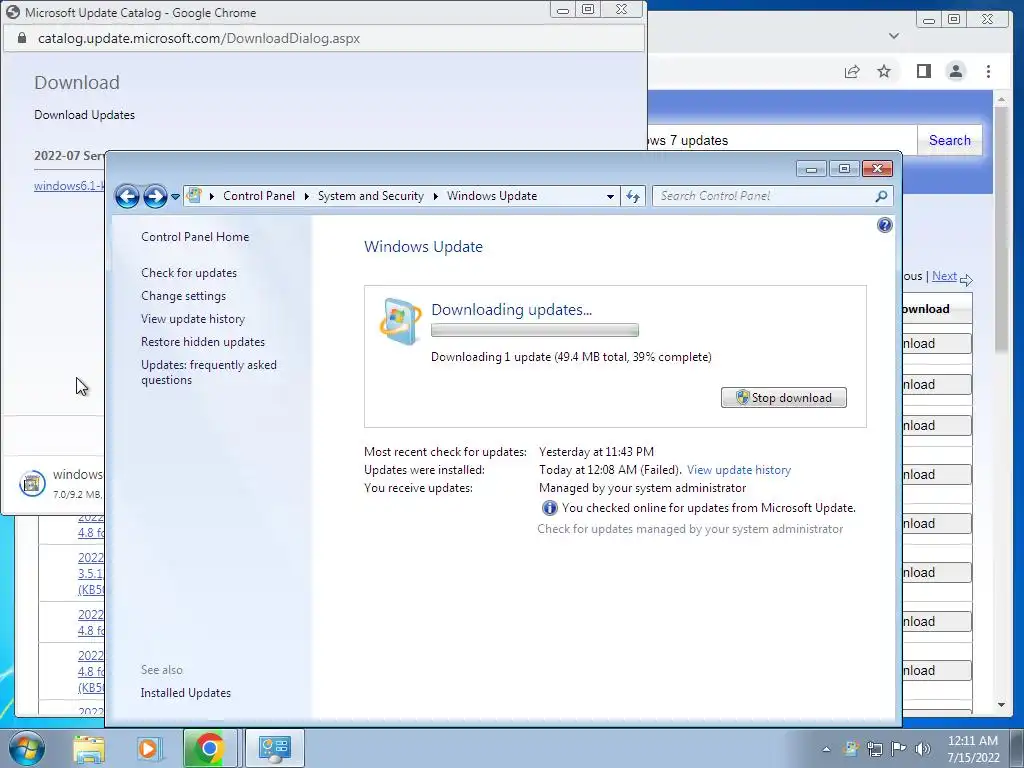Click the Control Panel icon in address bar
The width and height of the screenshot is (1024, 768).
tap(194, 195)
